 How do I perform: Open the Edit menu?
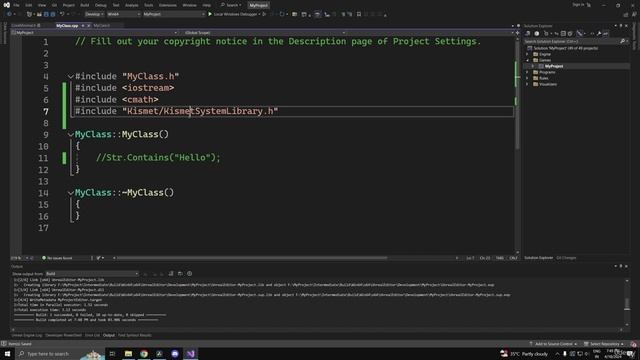29,5
